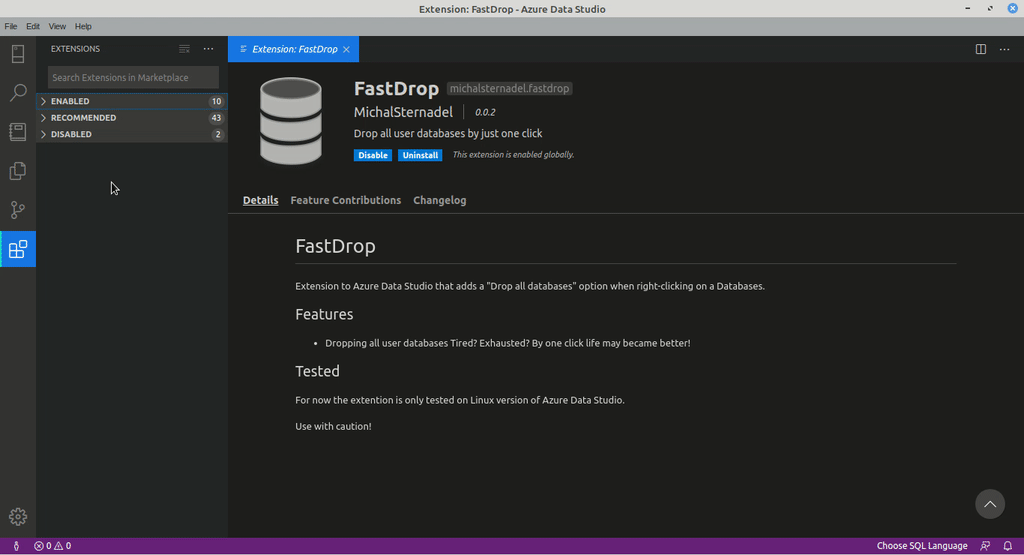Open the Connections view in activity bar
The image size is (1024, 555).
(x=18, y=54)
